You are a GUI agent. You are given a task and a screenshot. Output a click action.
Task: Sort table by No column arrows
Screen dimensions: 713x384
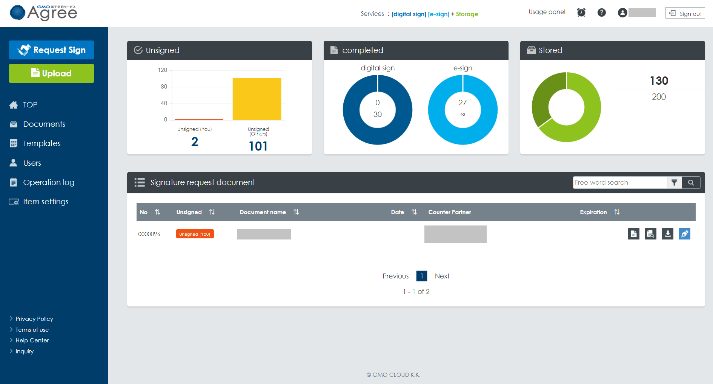(157, 212)
